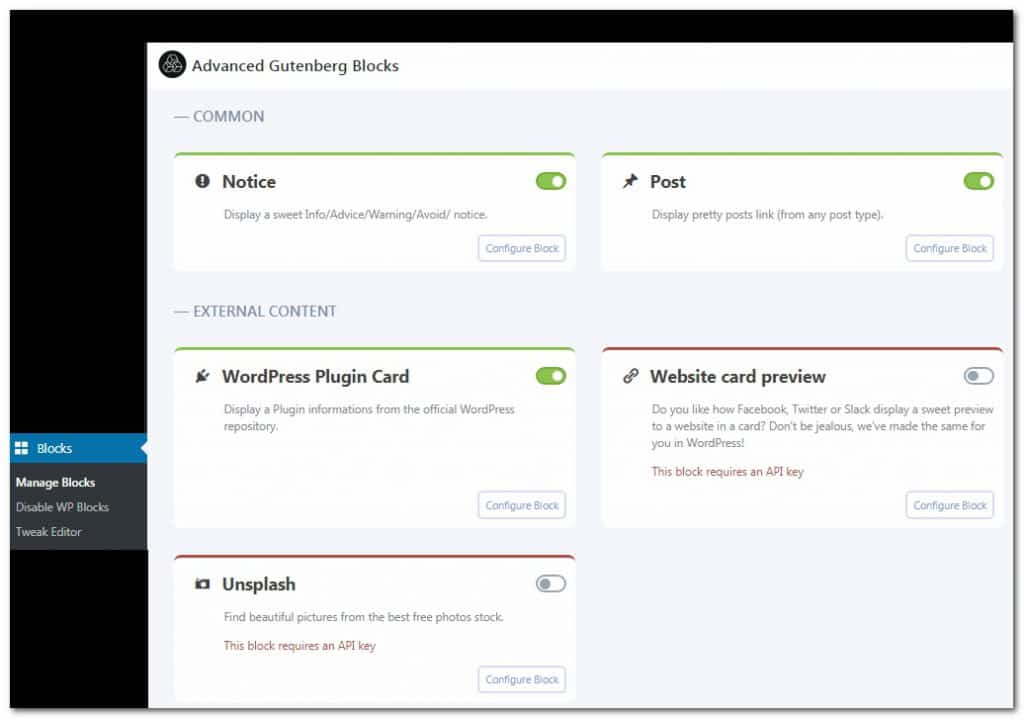Click the Website card preview link icon
Screen dimensions: 1024x719
pyautogui.click(x=630, y=376)
